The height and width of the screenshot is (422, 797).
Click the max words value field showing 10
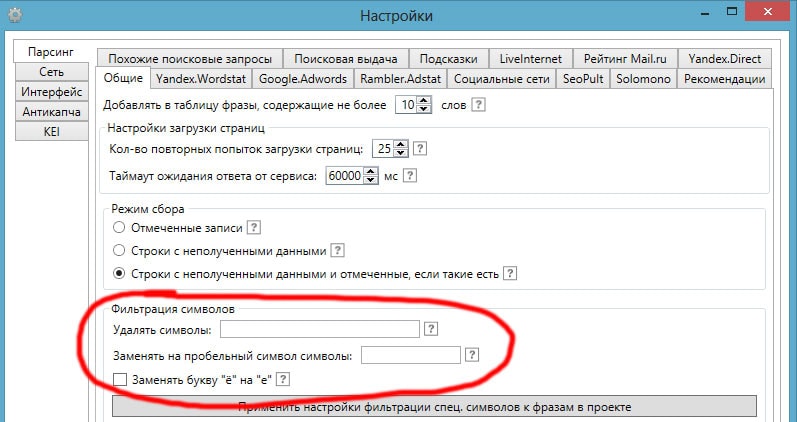click(408, 105)
